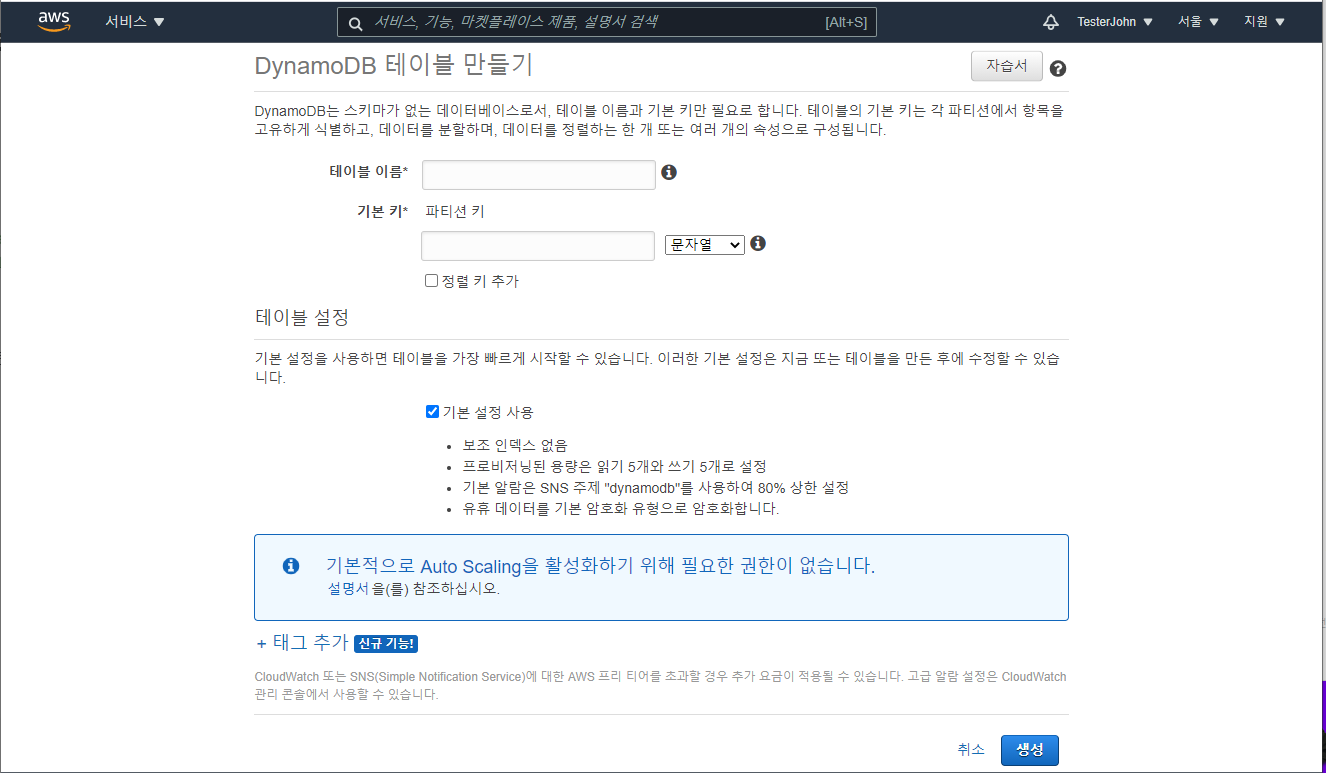Click the 취소 cancel link
The width and height of the screenshot is (1326, 773).
click(971, 750)
